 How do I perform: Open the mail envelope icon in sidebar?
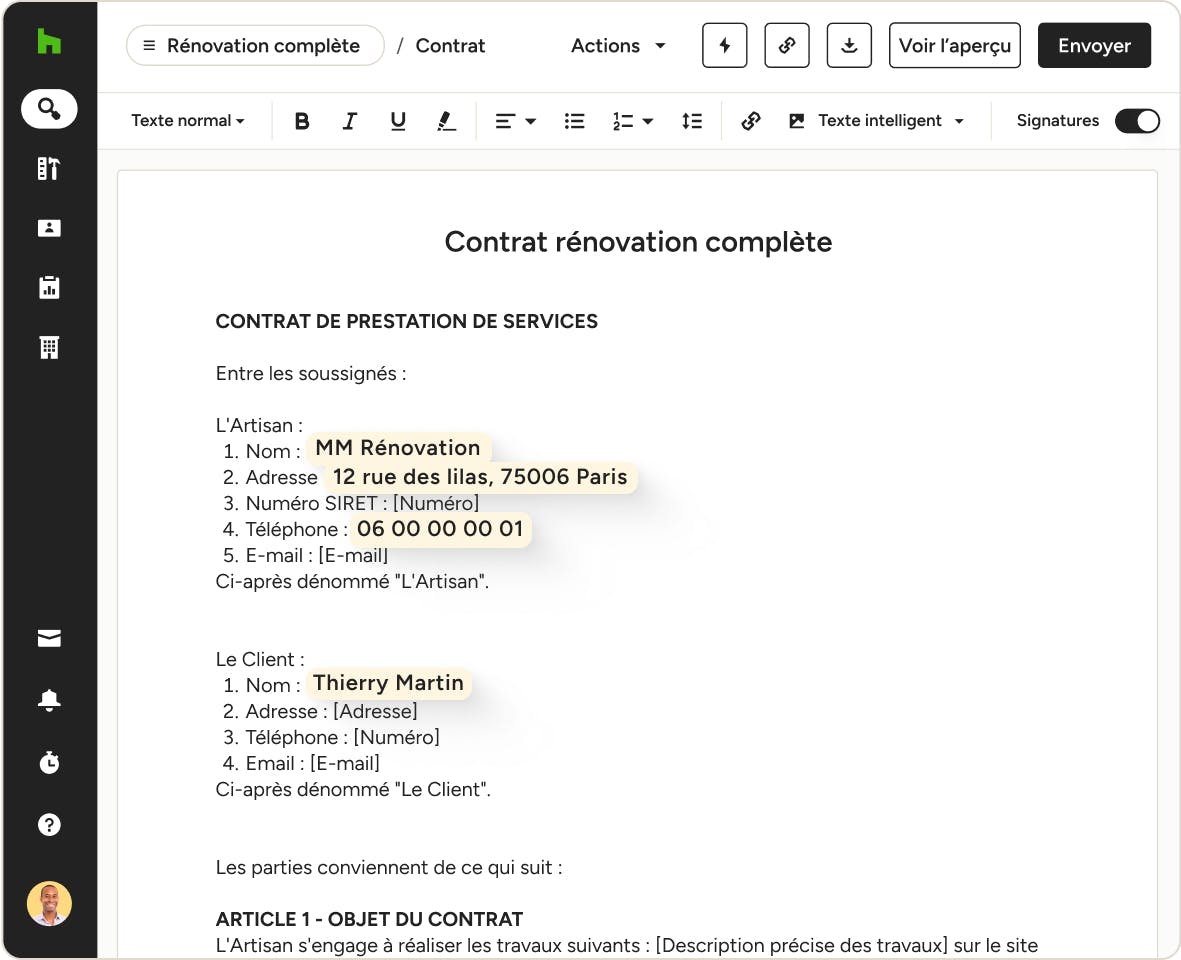(x=49, y=639)
